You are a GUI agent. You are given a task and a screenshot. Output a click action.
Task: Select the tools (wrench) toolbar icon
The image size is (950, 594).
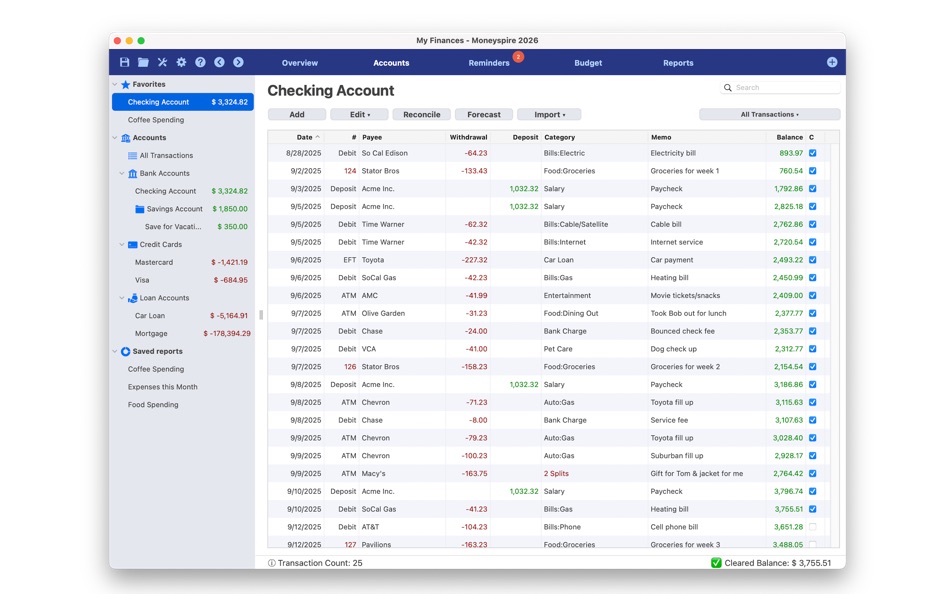[162, 62]
